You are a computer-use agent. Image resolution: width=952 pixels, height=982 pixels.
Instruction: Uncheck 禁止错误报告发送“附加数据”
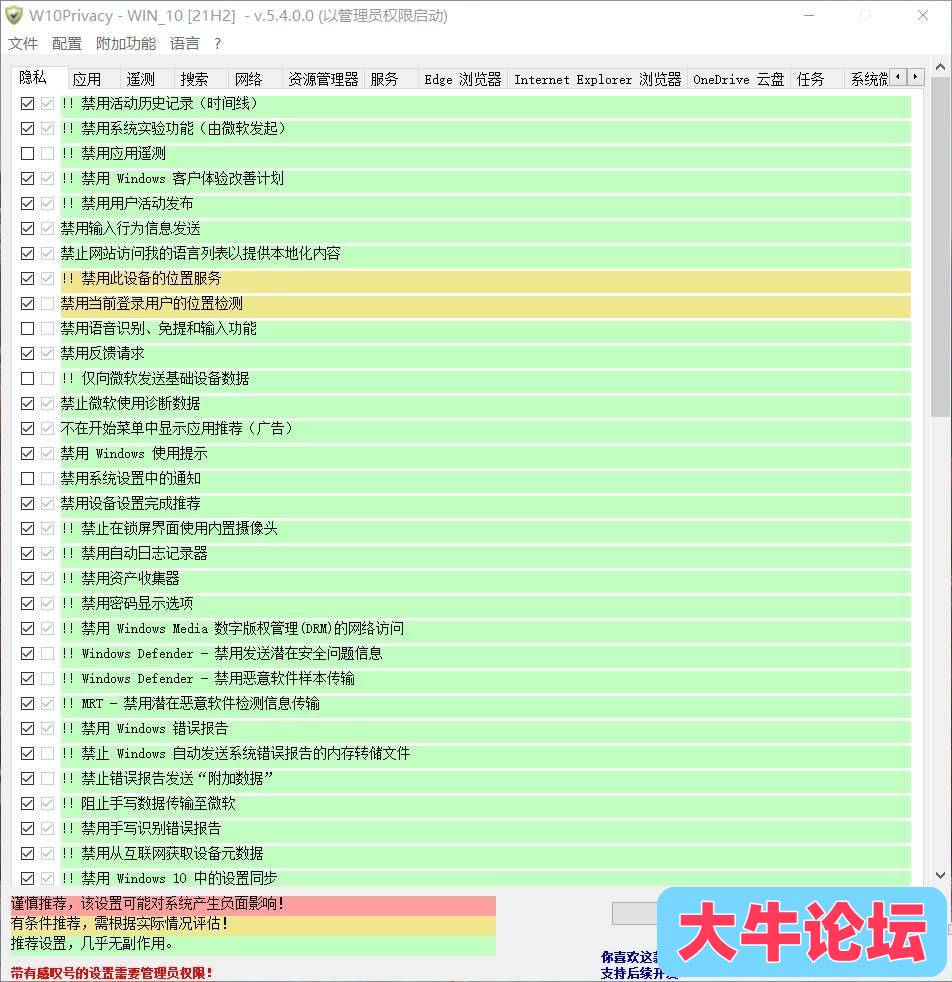(x=28, y=778)
